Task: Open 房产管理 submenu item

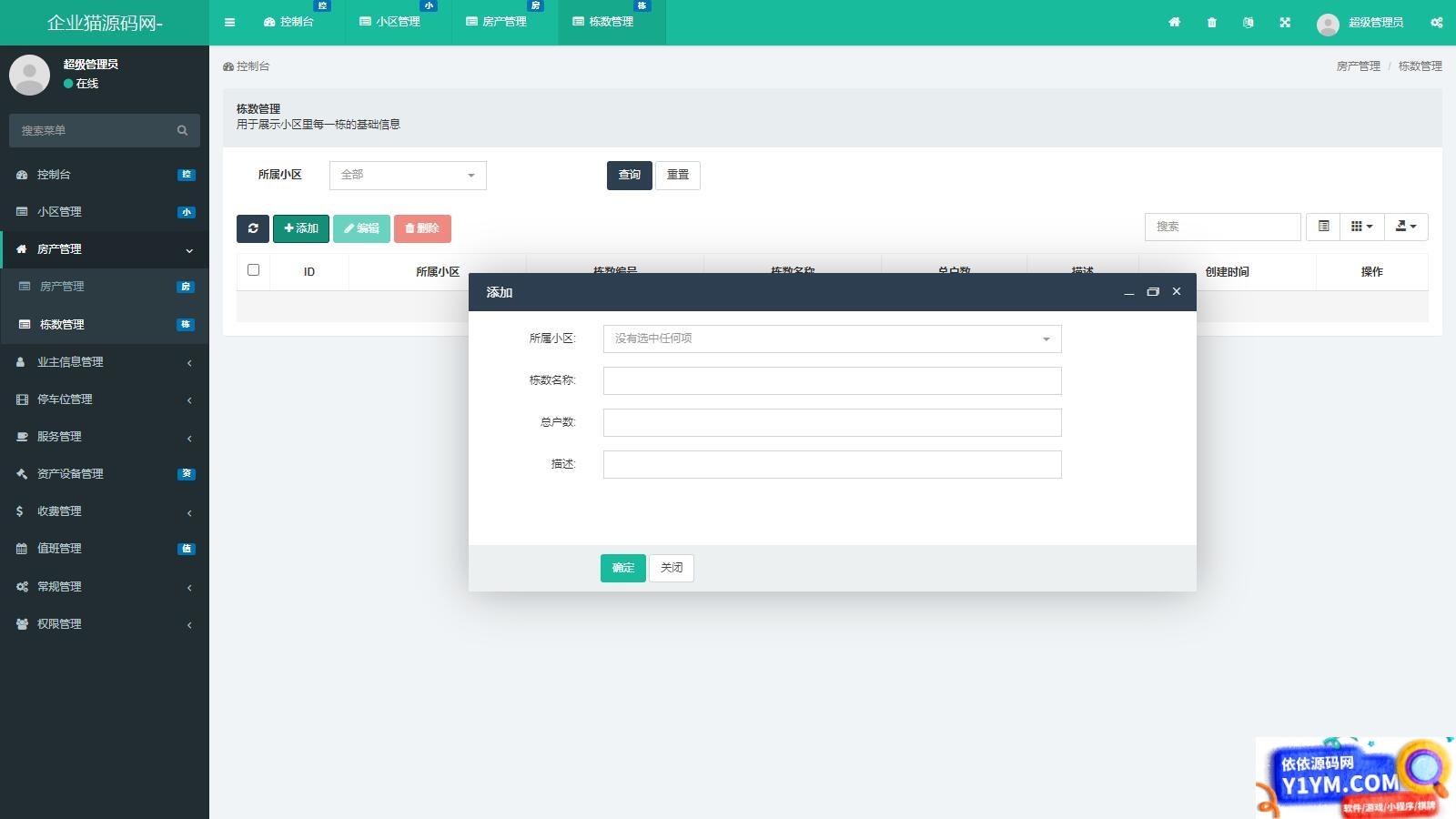Action: tap(105, 287)
